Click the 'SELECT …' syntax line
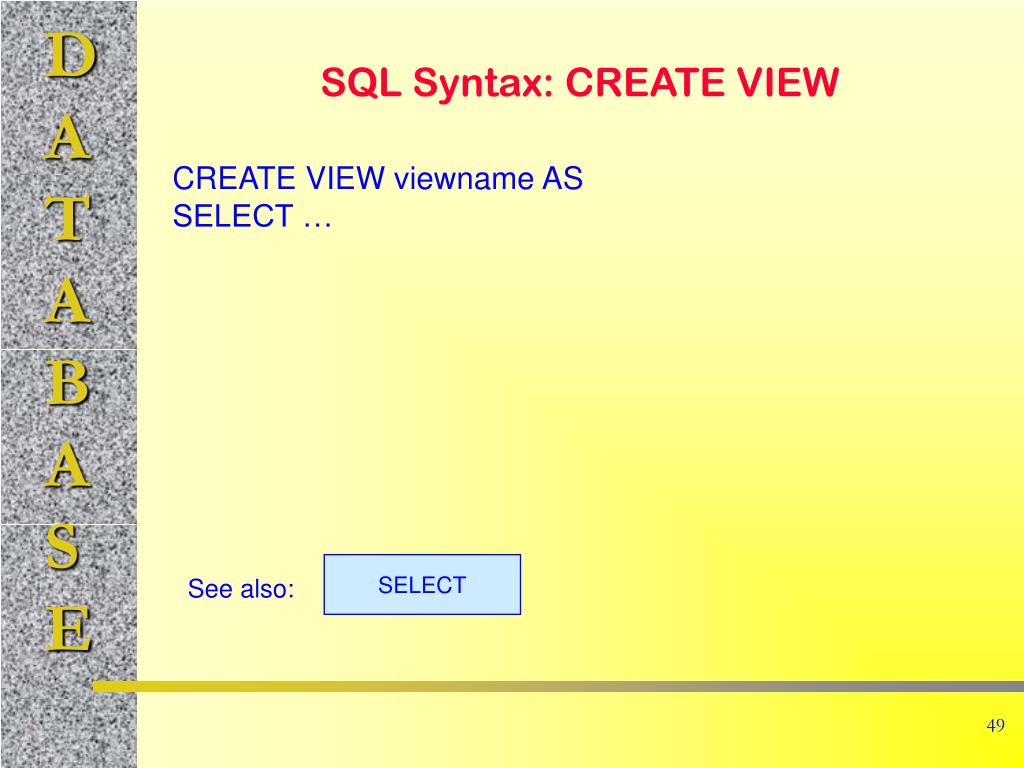Image resolution: width=1024 pixels, height=768 pixels. pyautogui.click(x=252, y=216)
